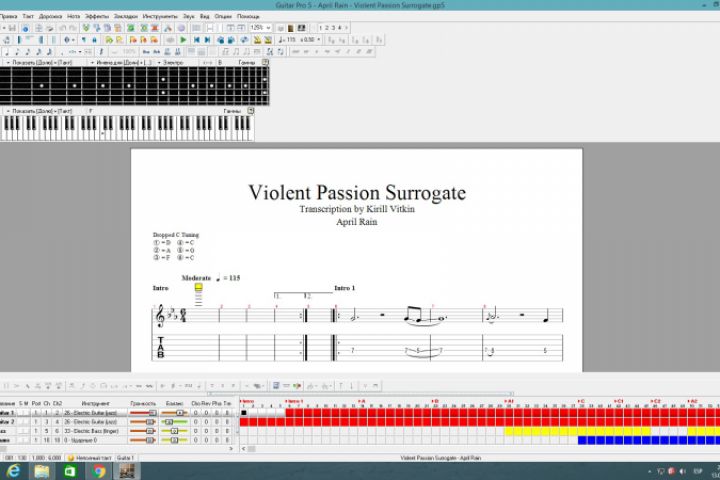Open the Дорожка menu
This screenshot has width=720, height=480.
click(x=50, y=16)
